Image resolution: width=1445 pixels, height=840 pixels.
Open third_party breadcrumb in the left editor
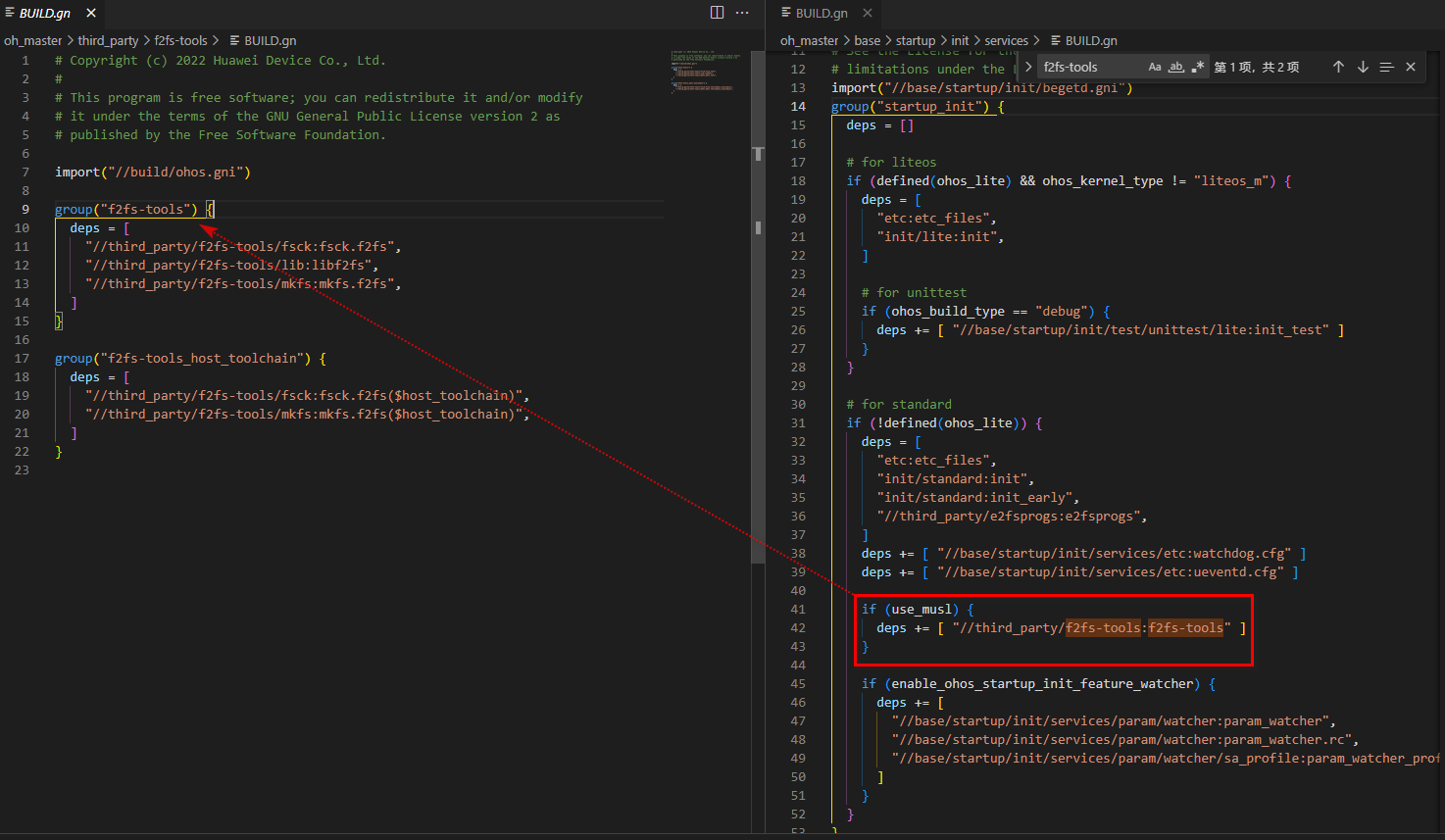coord(108,40)
